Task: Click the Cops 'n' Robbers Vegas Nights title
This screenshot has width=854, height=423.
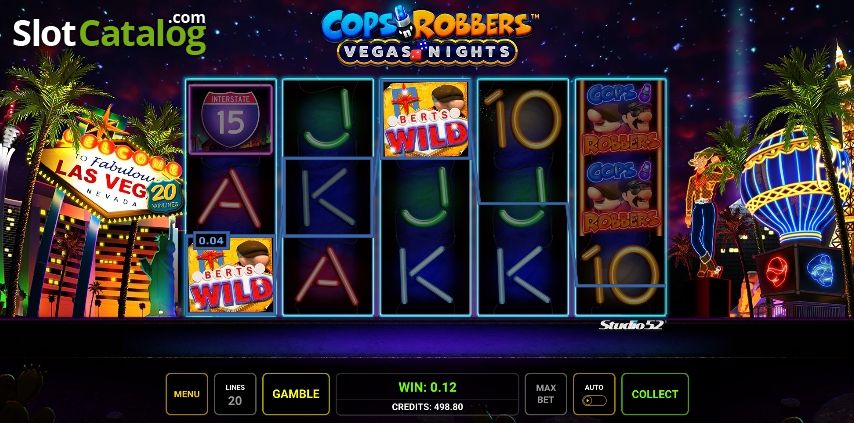Action: tap(426, 35)
